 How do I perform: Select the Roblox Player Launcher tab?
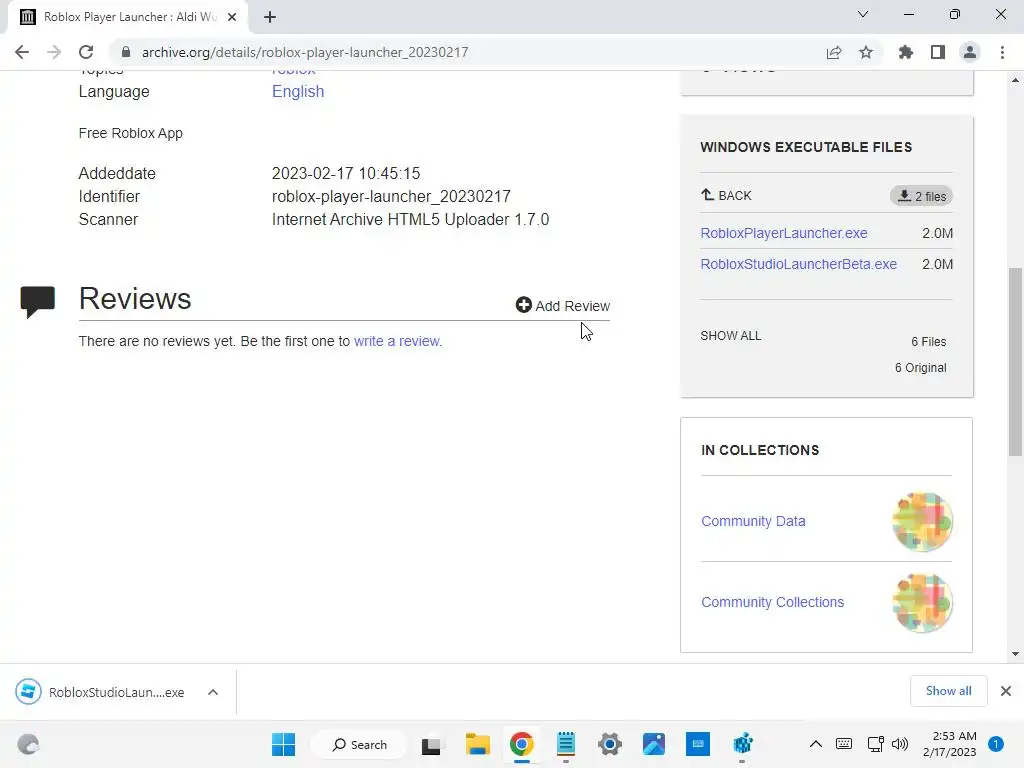(128, 17)
